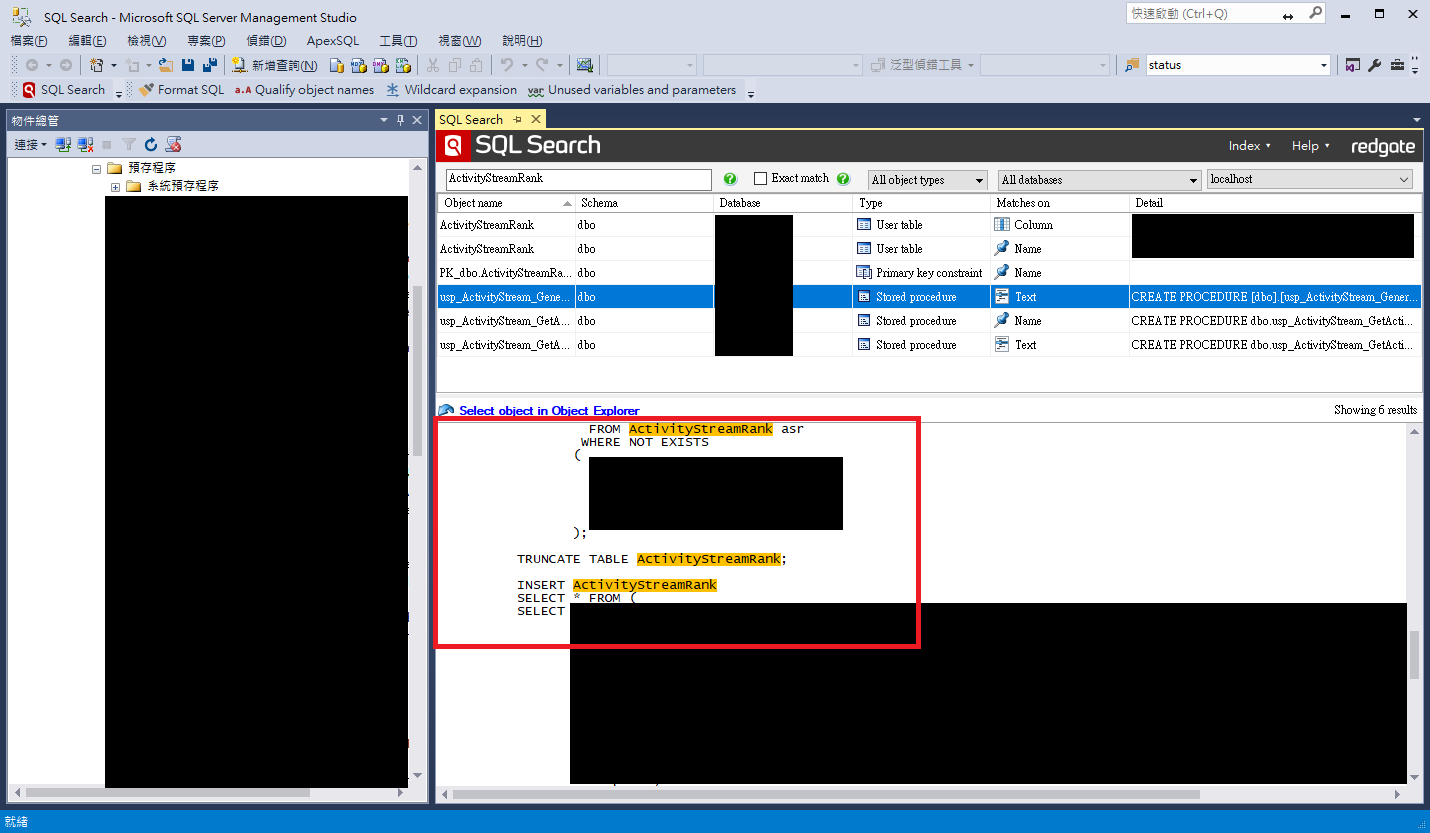
Task: Select the Format SQL tool
Action: [x=182, y=89]
